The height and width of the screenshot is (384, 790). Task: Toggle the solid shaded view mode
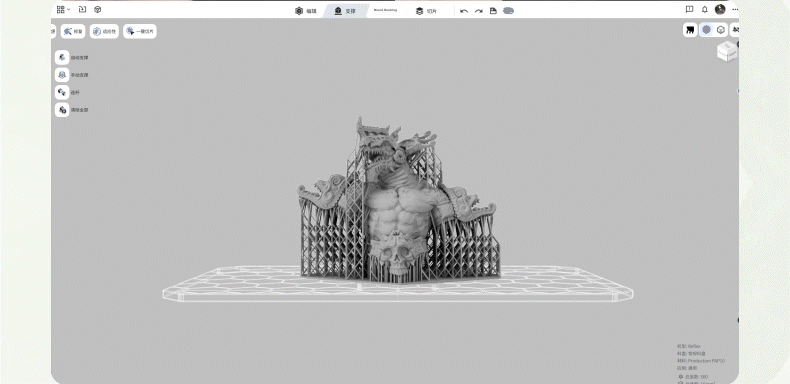(706, 30)
